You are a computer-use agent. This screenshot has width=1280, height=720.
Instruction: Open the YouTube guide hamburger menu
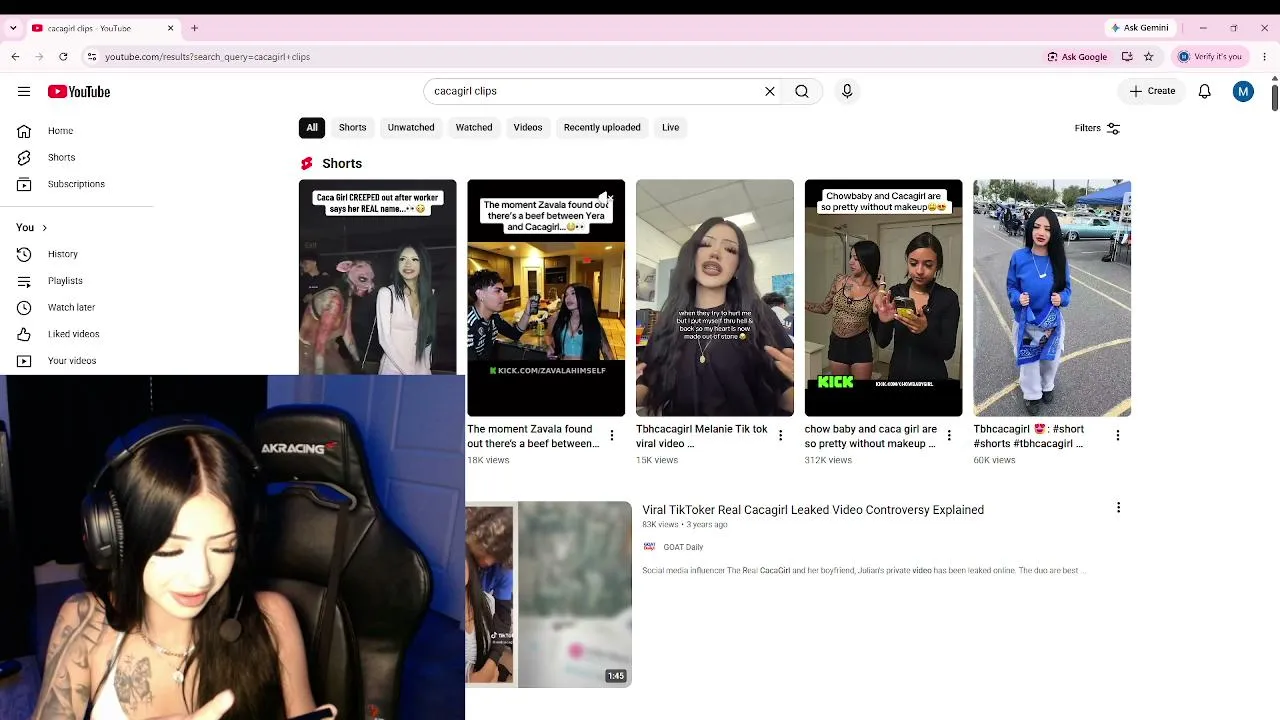[24, 91]
